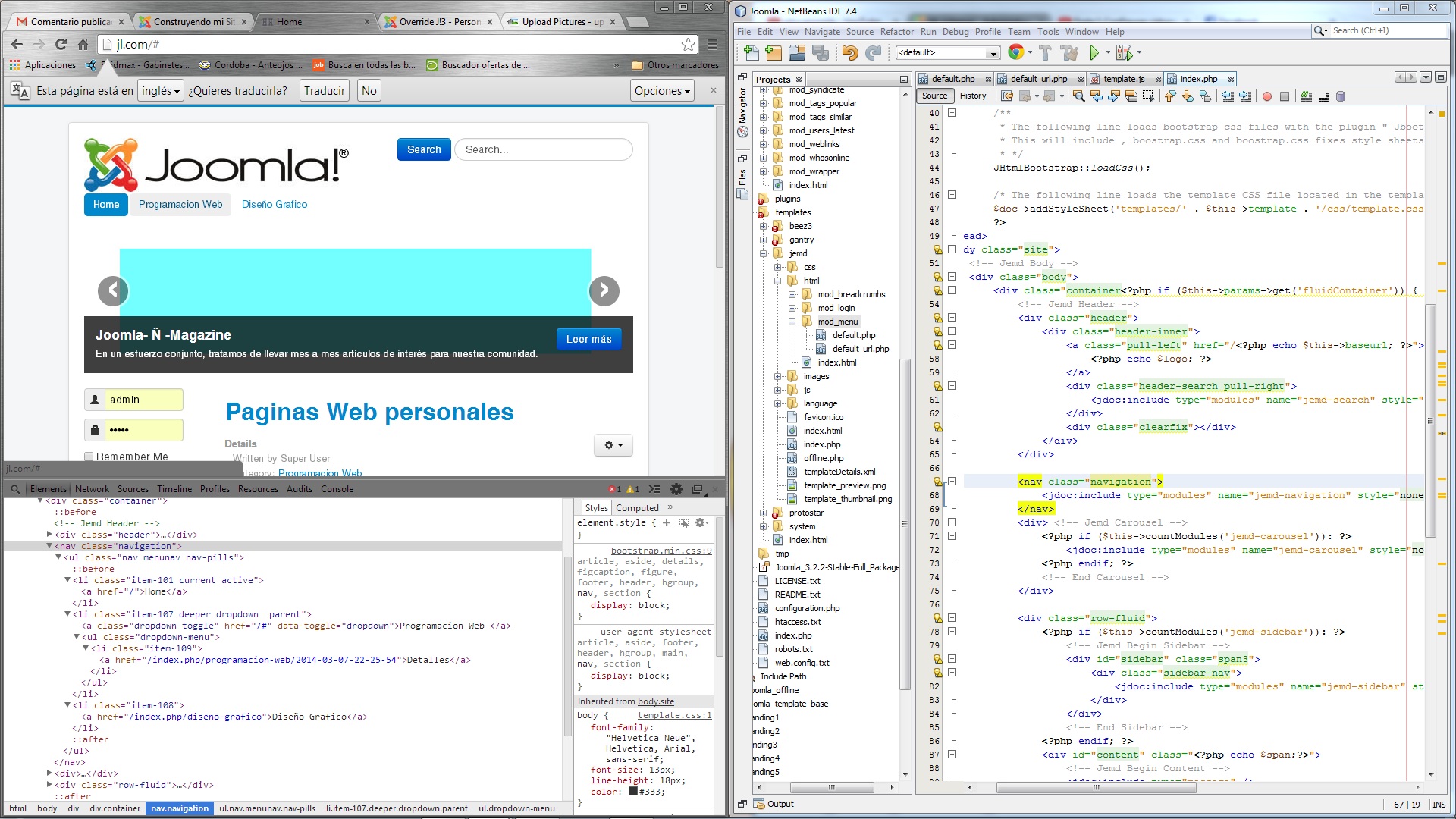Click the red Start Macro Recording icon
This screenshot has height=819, width=1456.
pos(1266,96)
